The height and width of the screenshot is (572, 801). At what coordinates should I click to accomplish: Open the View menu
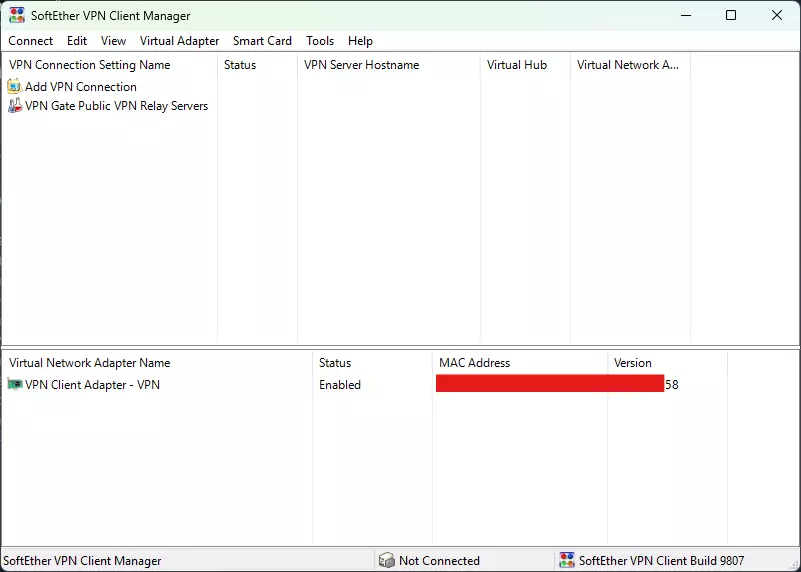tap(113, 41)
